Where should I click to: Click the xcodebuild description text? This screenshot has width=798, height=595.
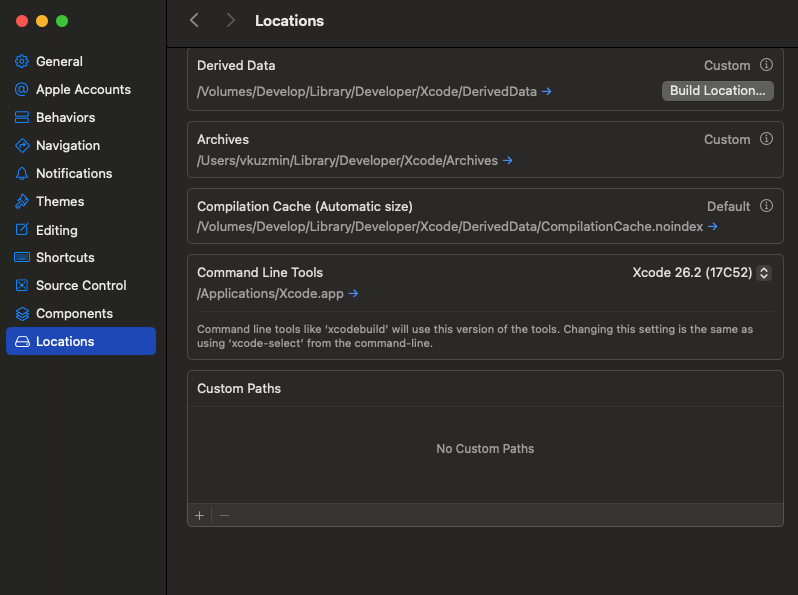pyautogui.click(x=475, y=336)
